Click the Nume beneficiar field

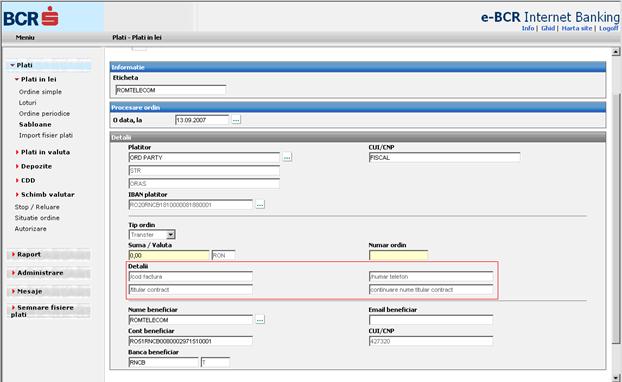pyautogui.click(x=190, y=320)
